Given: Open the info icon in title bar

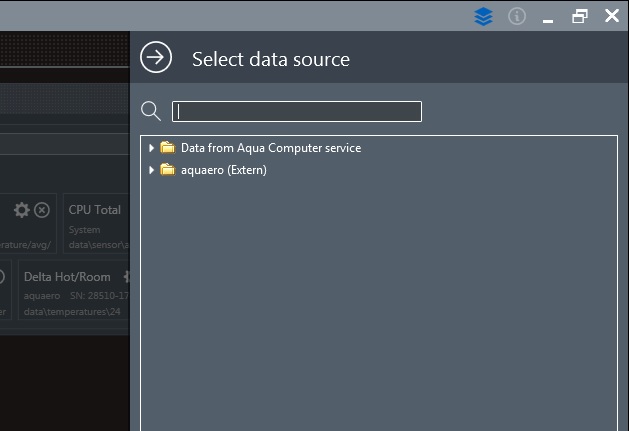Looking at the screenshot, I should 517,16.
